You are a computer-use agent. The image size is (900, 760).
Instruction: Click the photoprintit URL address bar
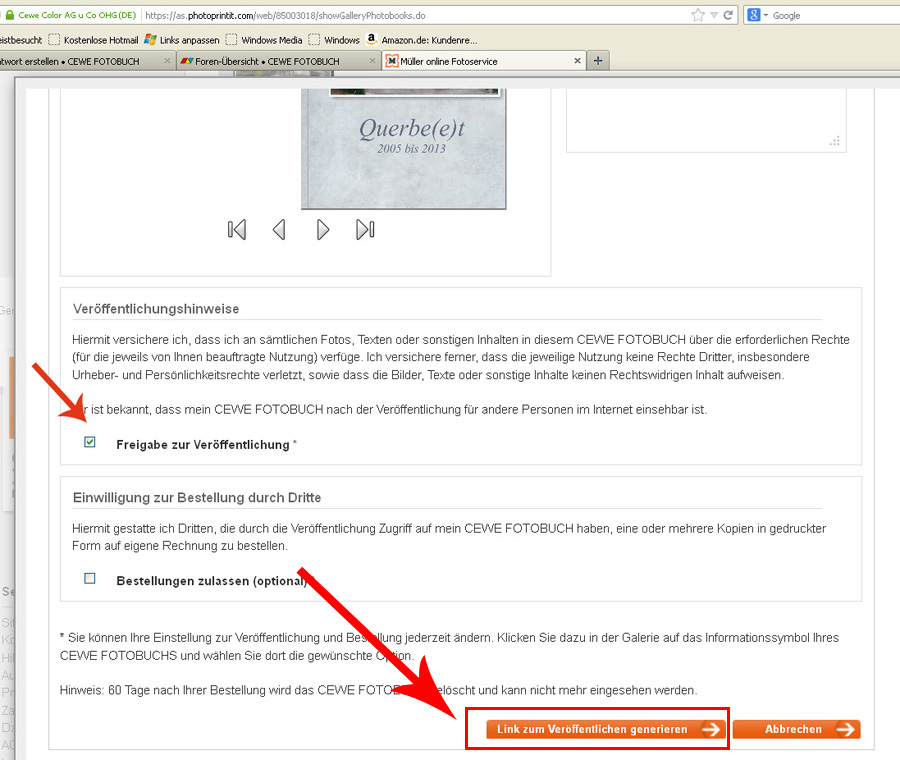pos(413,15)
